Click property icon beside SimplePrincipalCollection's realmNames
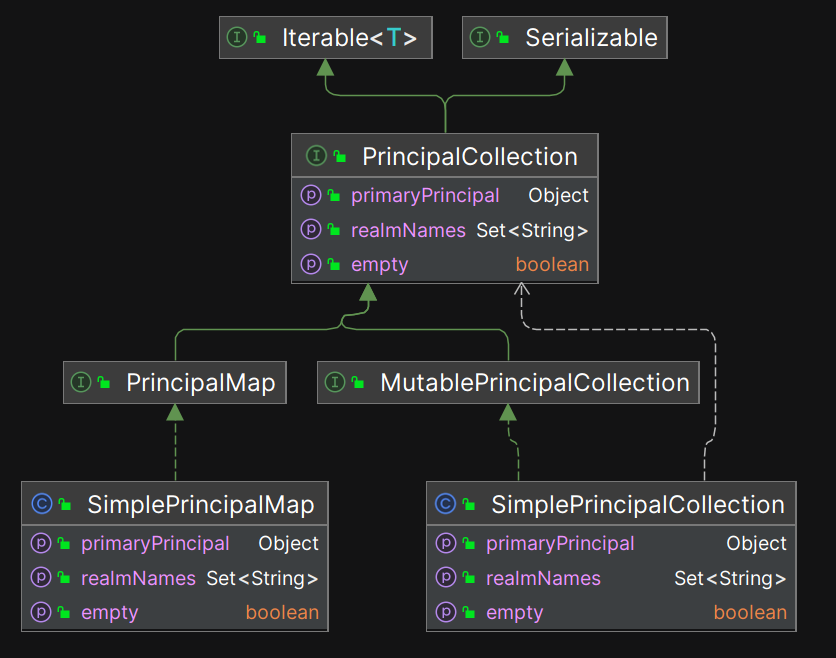This screenshot has width=836, height=658. point(445,578)
